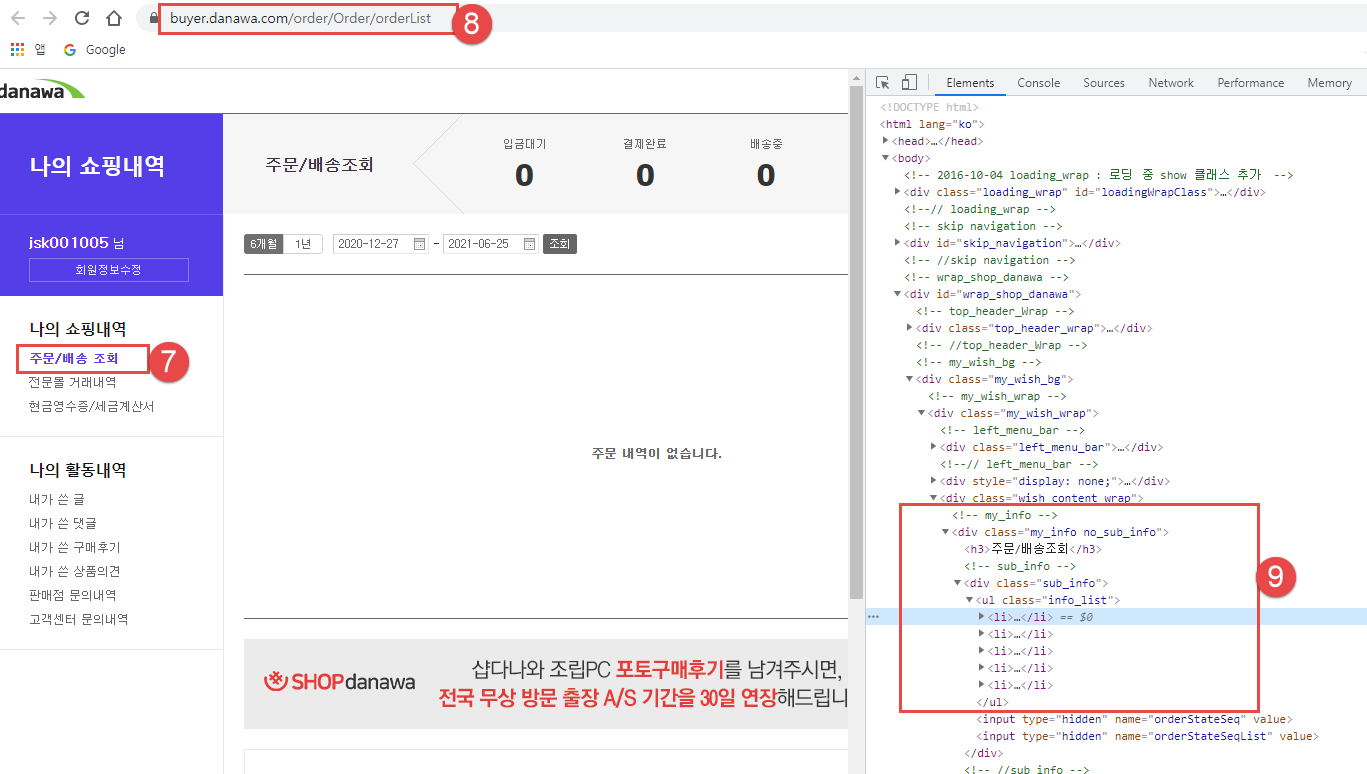Go back with the browser back arrow
The width and height of the screenshot is (1367, 774).
[19, 18]
